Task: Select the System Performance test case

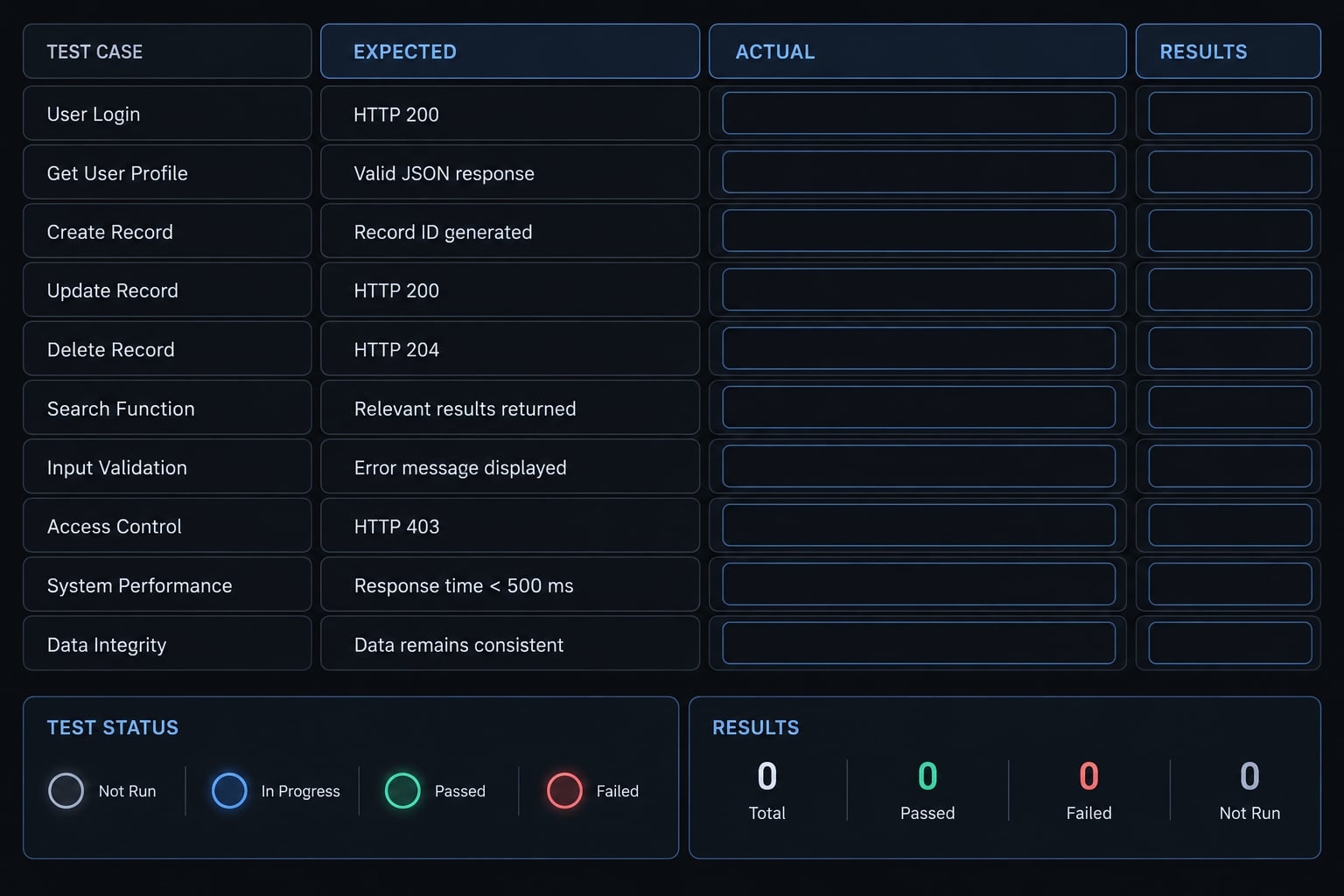Action: coord(167,584)
